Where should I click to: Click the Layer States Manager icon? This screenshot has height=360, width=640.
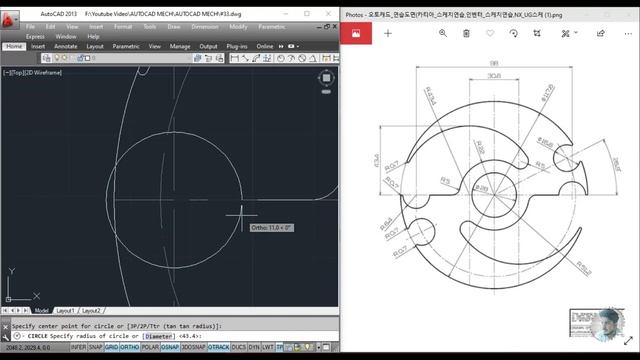pos(220,58)
